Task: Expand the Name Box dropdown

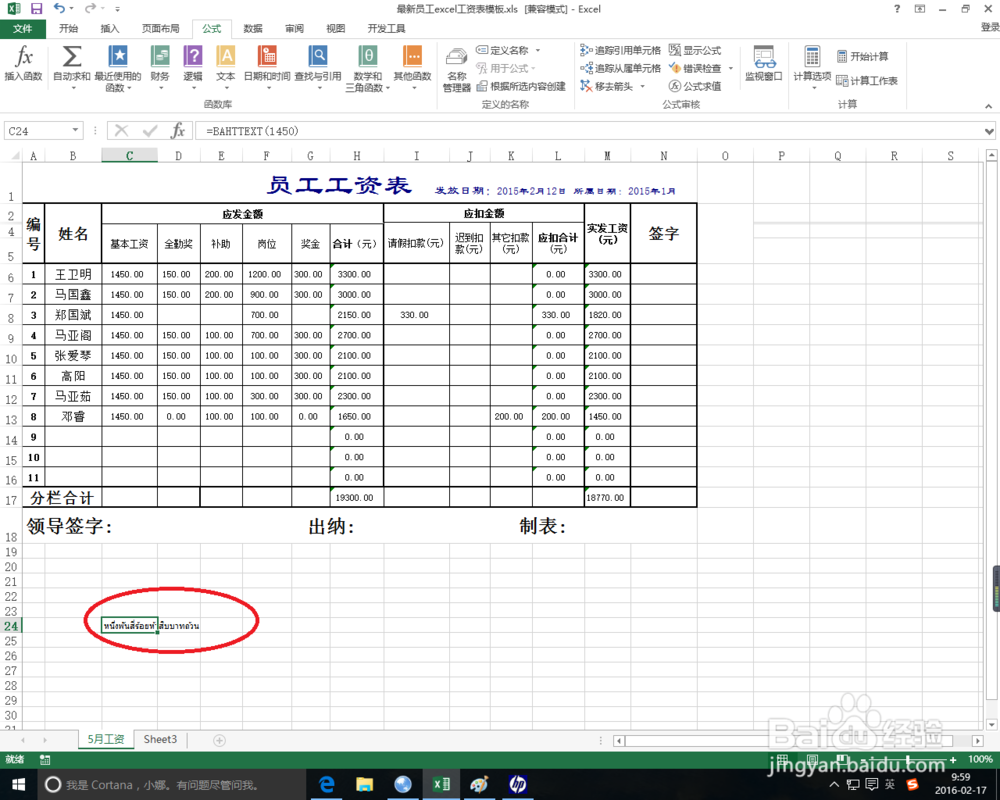Action: point(75,130)
